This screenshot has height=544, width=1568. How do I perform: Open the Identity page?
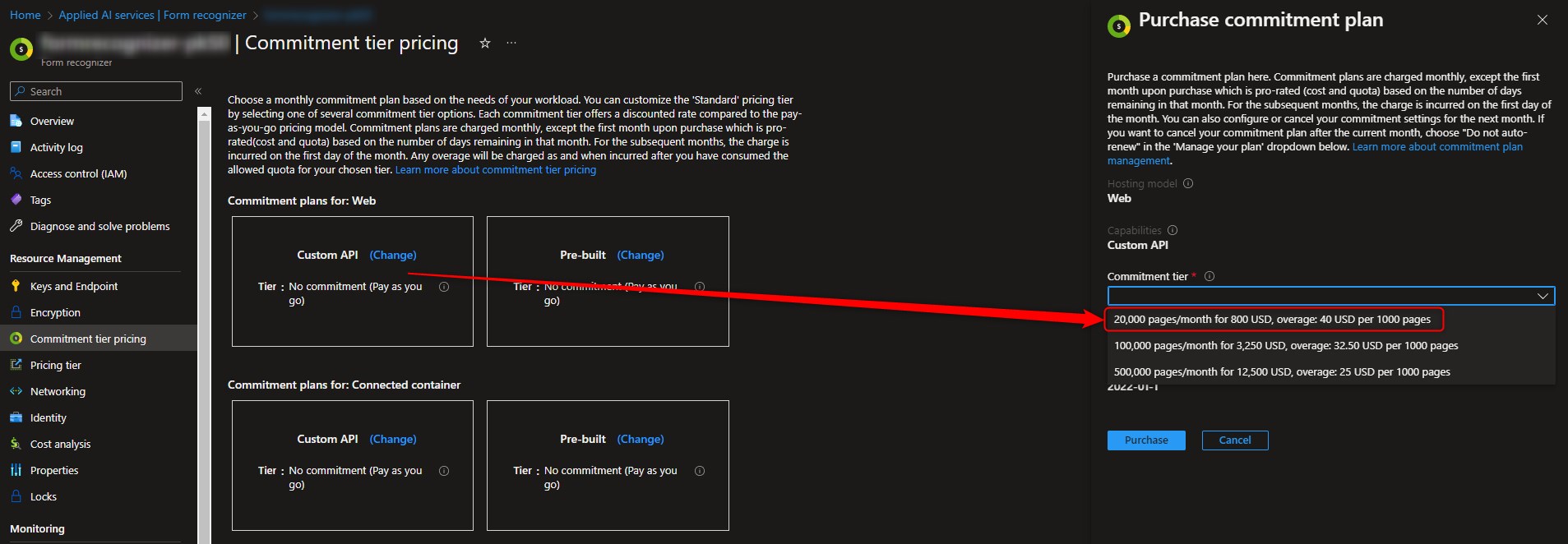tap(49, 417)
